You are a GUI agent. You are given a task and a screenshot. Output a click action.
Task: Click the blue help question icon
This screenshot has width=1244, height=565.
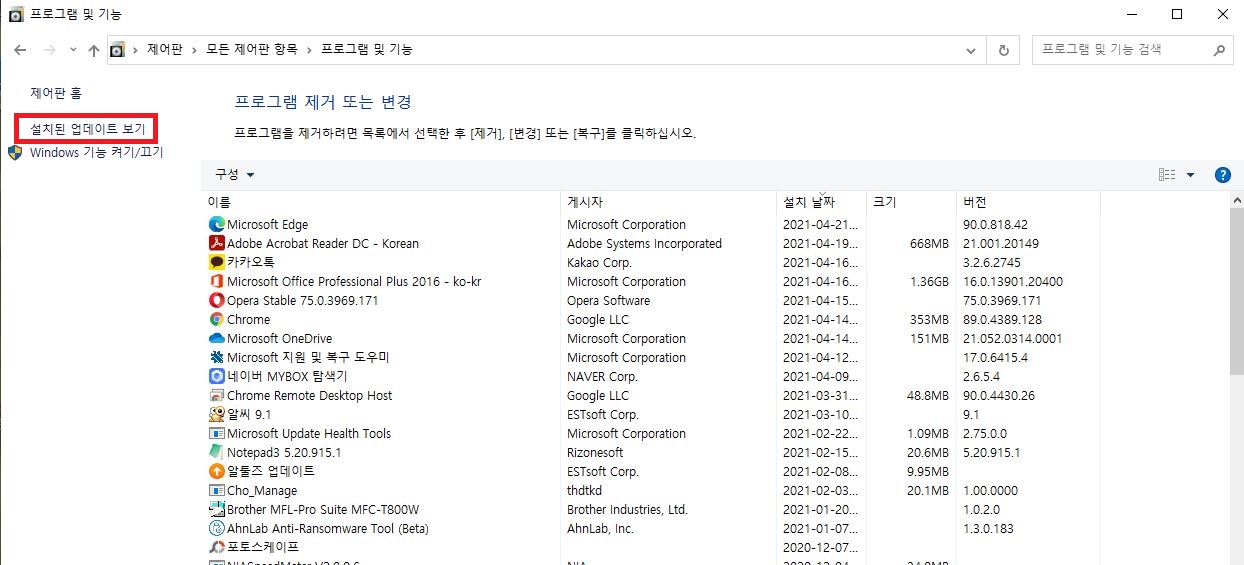point(1222,175)
